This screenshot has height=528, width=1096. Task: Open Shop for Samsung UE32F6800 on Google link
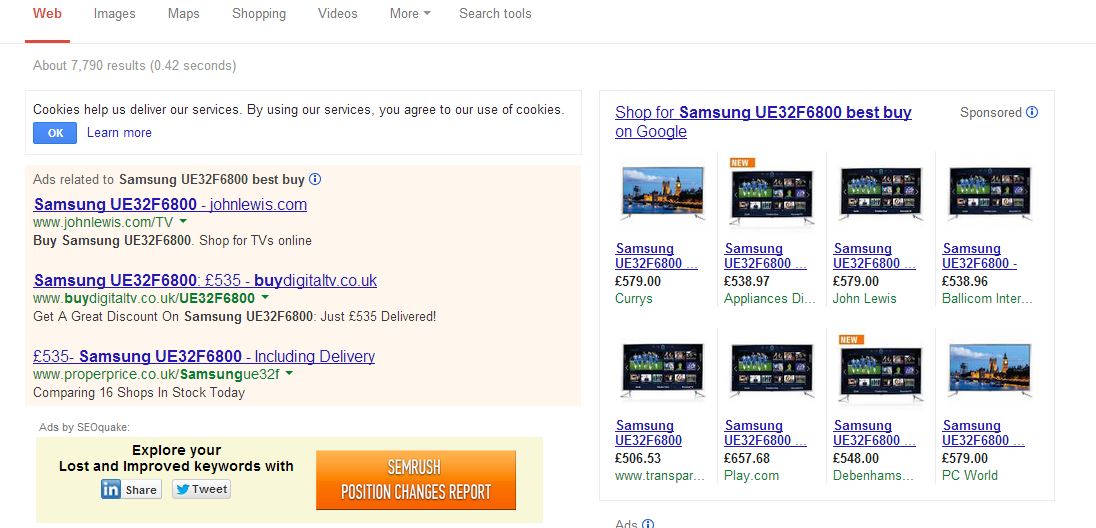click(763, 122)
